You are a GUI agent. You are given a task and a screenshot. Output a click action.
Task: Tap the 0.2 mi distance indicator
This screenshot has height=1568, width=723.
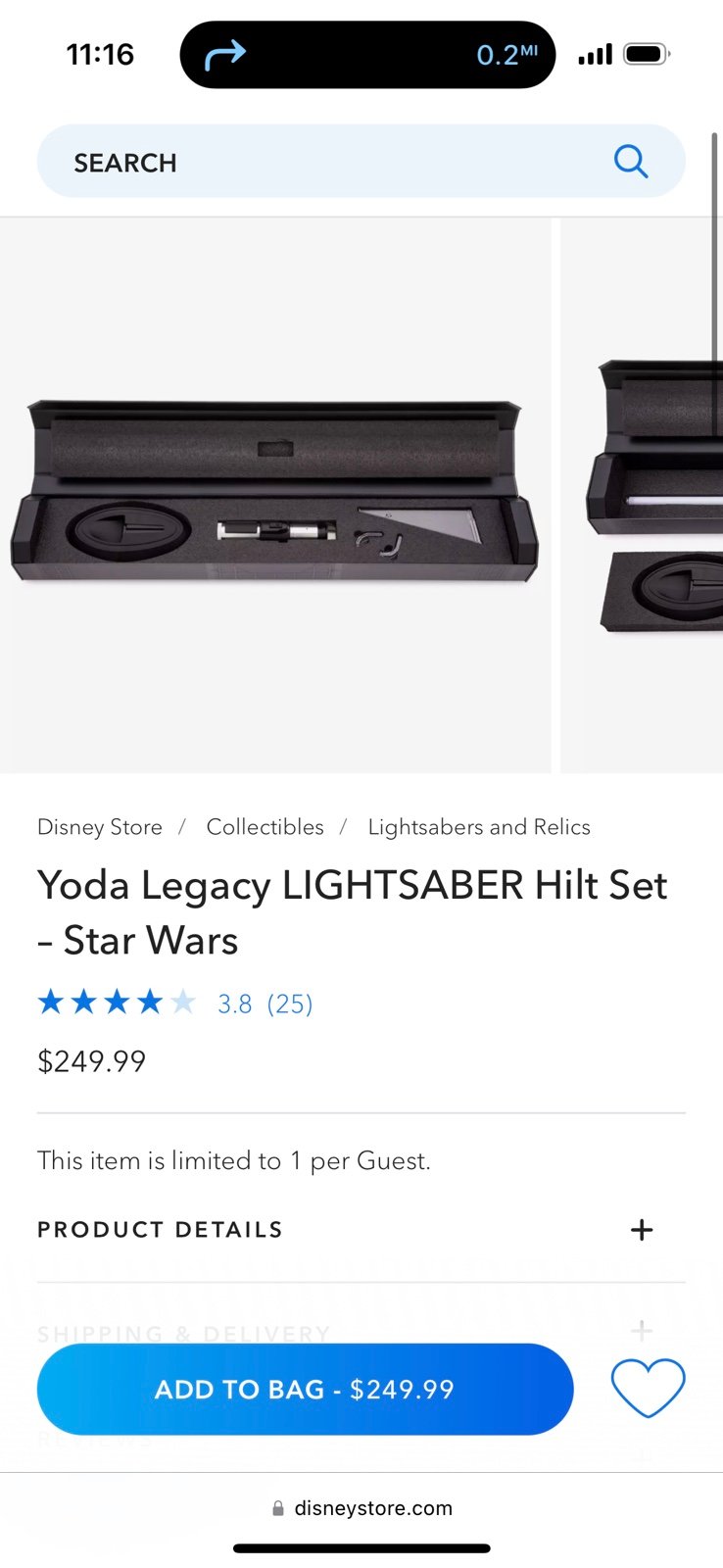[x=506, y=55]
